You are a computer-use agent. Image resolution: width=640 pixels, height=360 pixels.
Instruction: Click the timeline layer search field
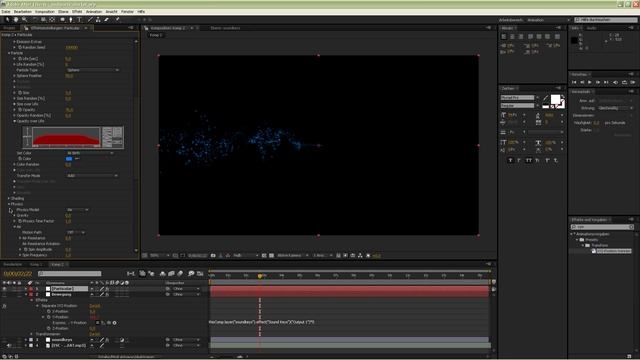[x=69, y=273]
